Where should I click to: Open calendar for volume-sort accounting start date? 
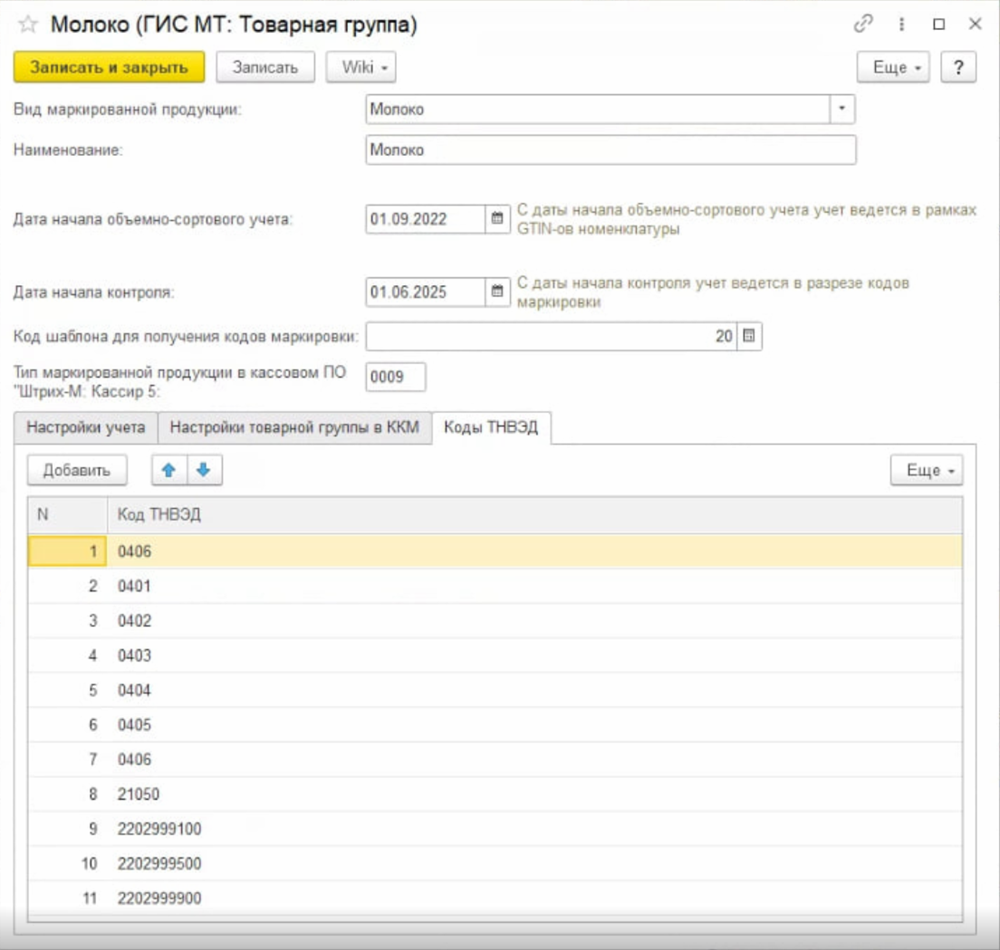(x=497, y=219)
